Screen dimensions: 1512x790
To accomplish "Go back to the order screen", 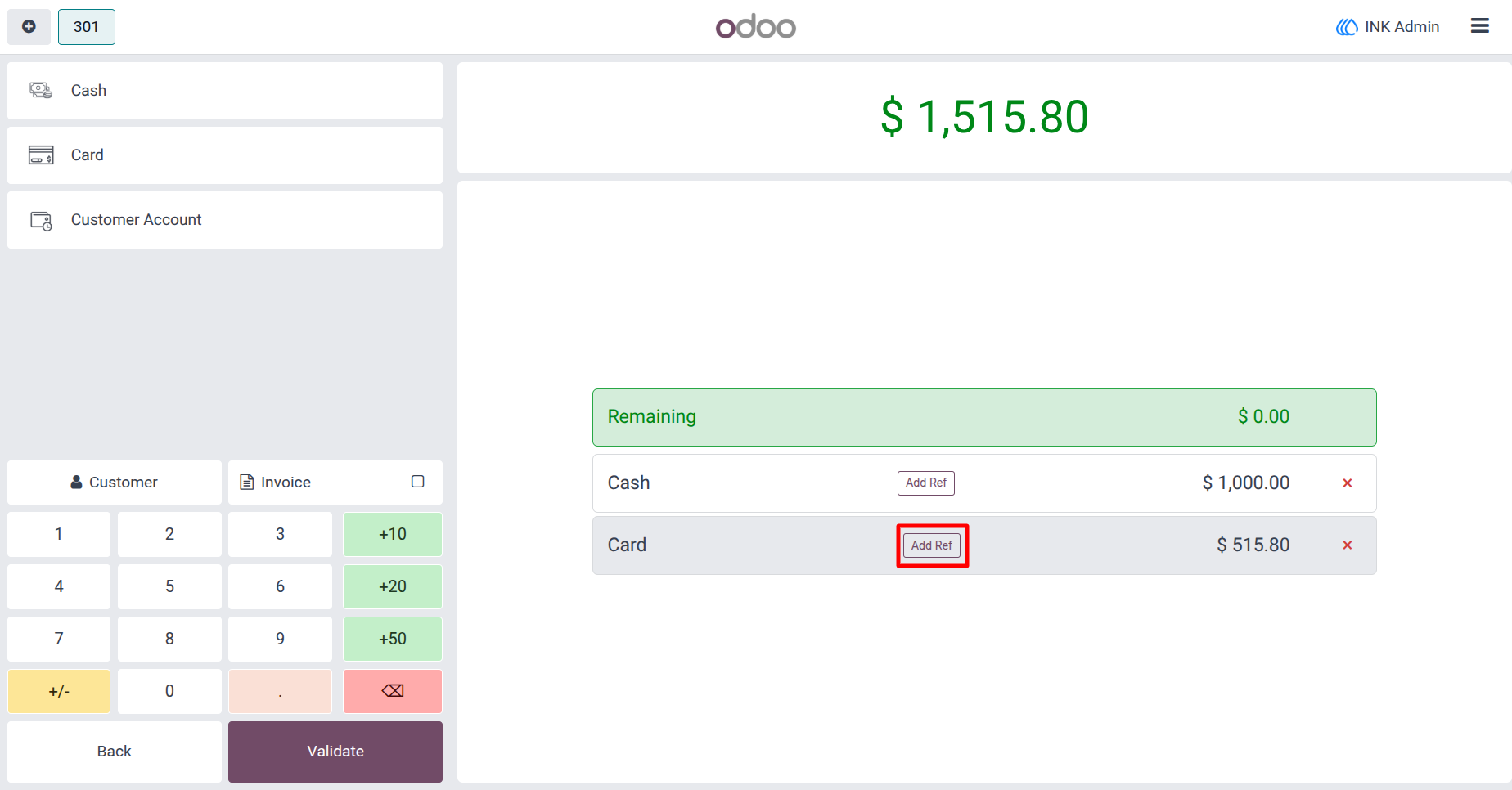I will (x=115, y=752).
